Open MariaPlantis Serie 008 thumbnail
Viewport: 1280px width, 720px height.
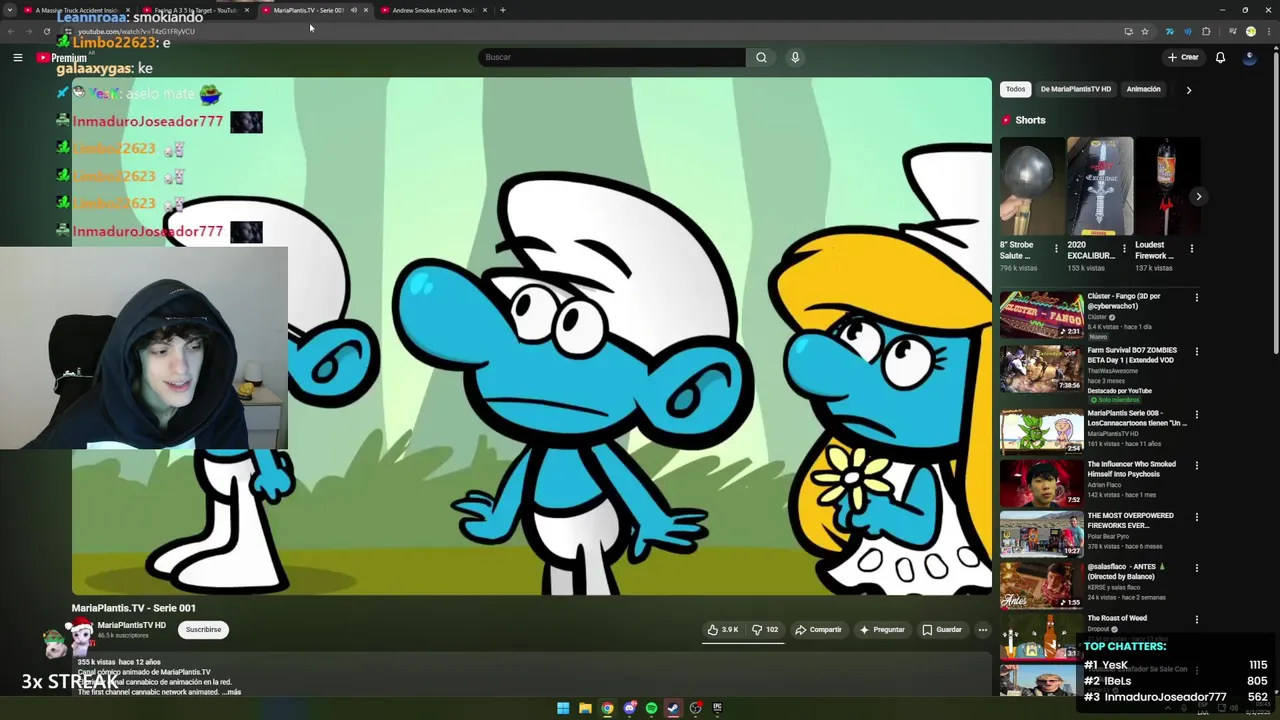tap(1041, 432)
